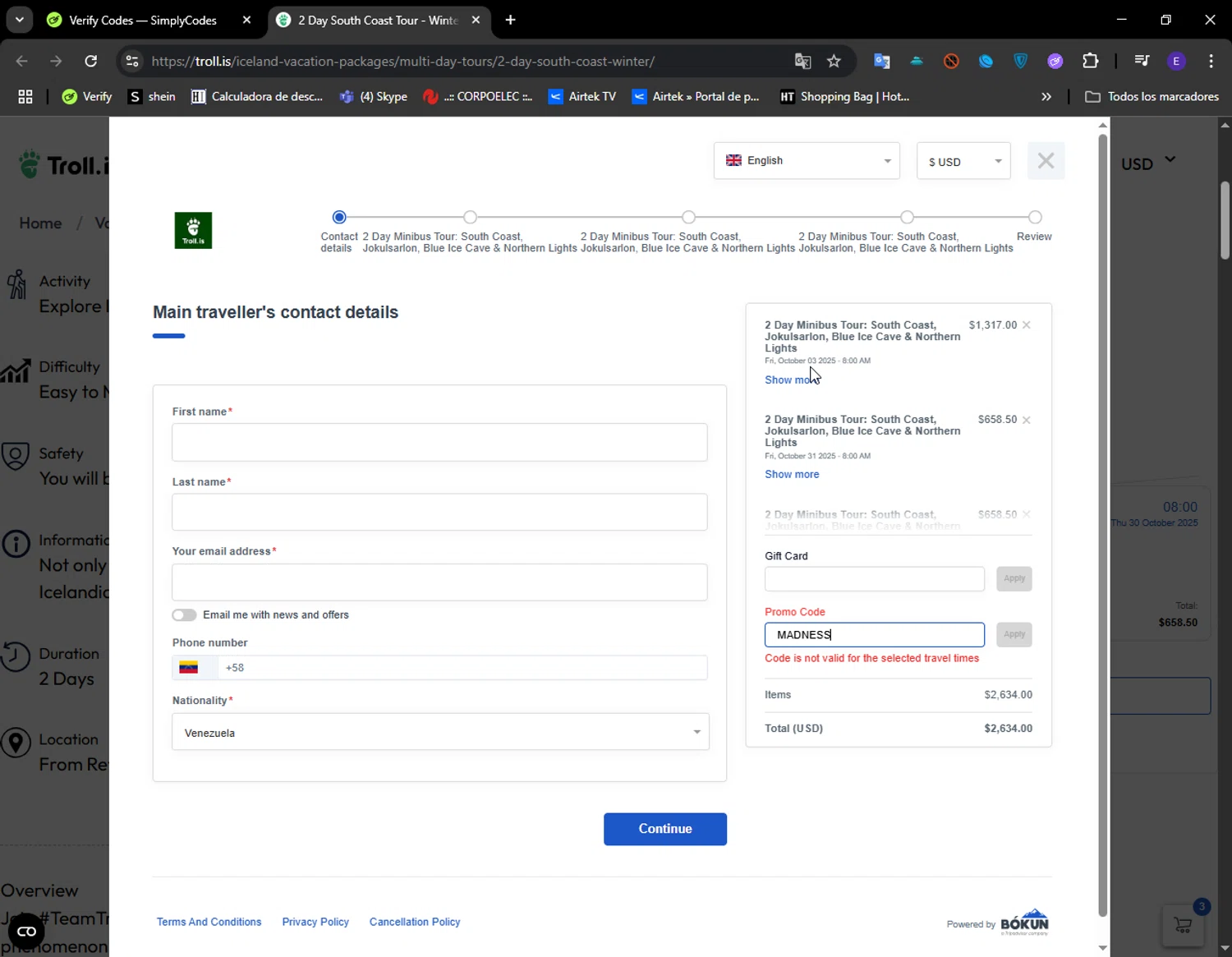Viewport: 1232px width, 957px height.
Task: Toggle Email me with news and offers
Action: [184, 615]
